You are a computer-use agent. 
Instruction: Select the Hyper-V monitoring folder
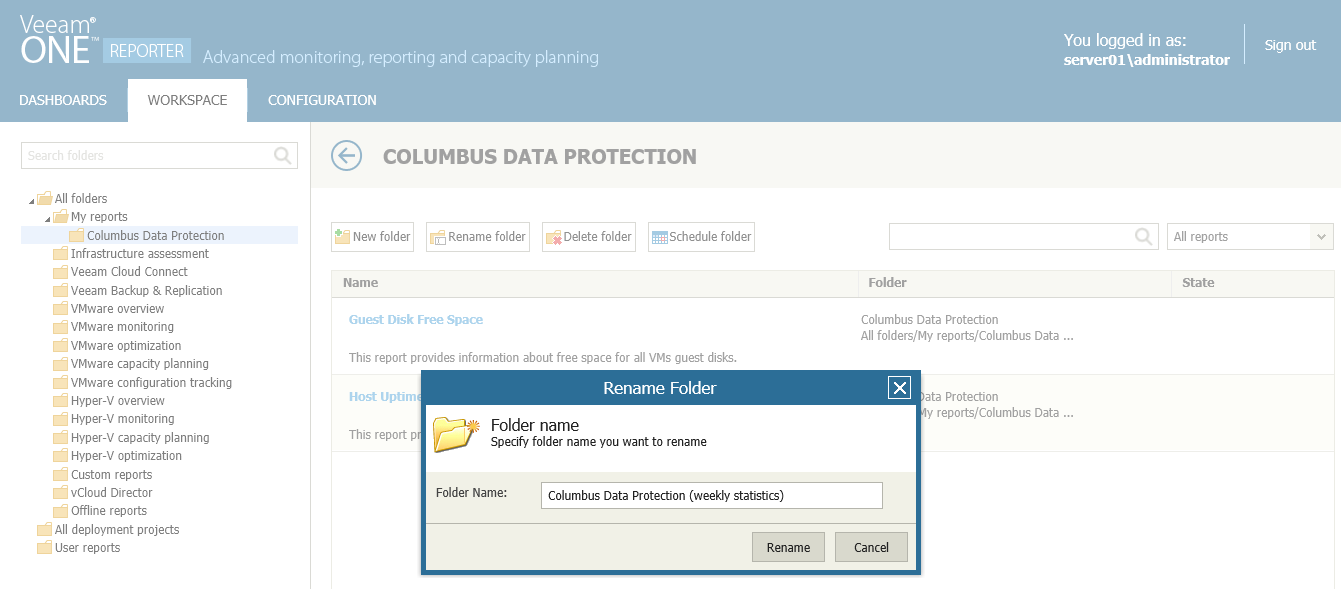click(x=122, y=418)
